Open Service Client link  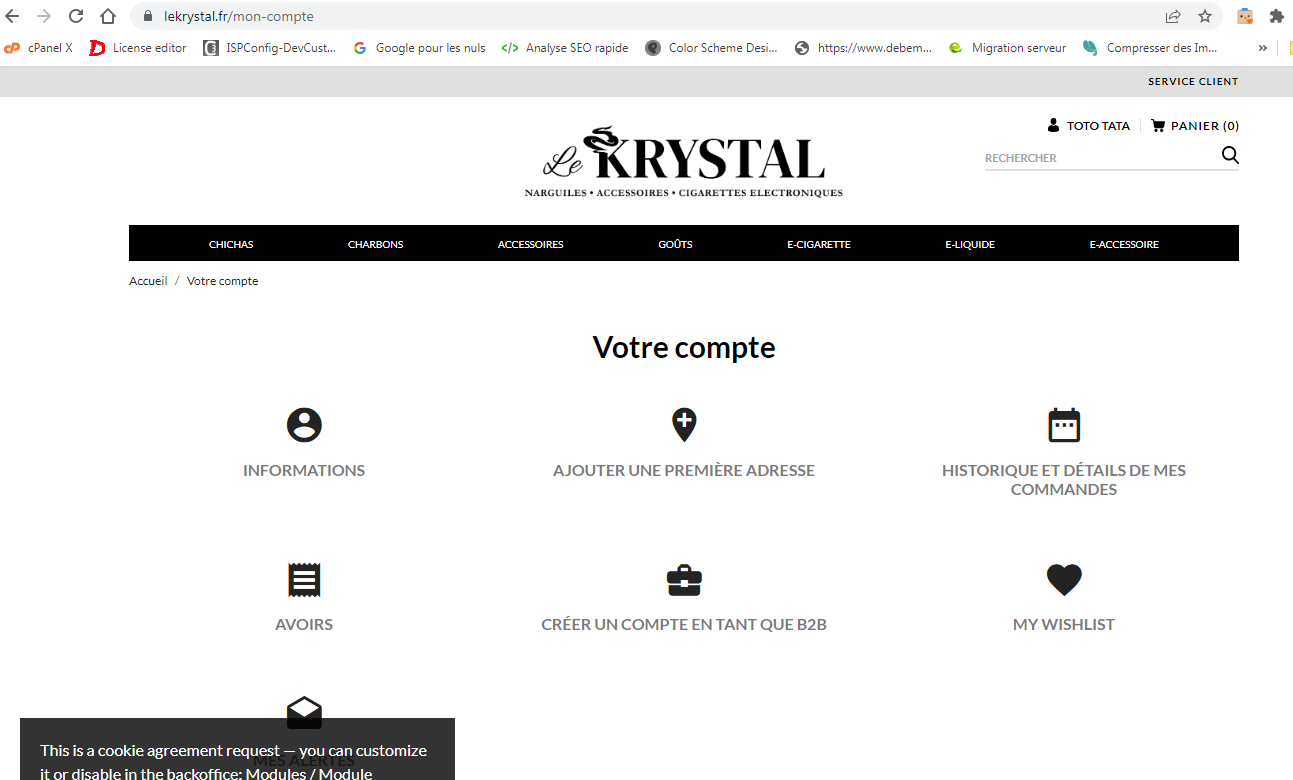click(1193, 82)
